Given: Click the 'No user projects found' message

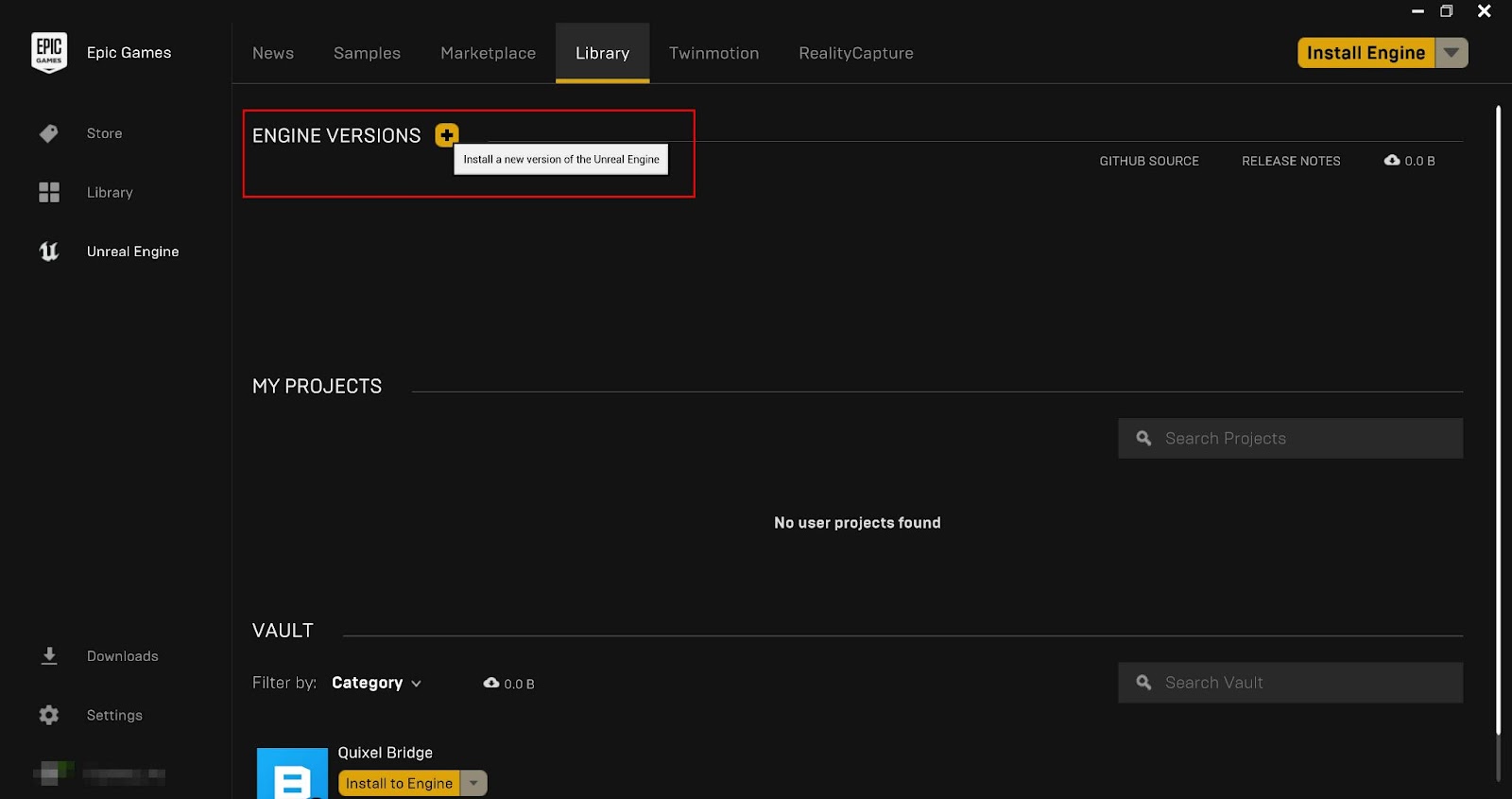Looking at the screenshot, I should click(857, 523).
